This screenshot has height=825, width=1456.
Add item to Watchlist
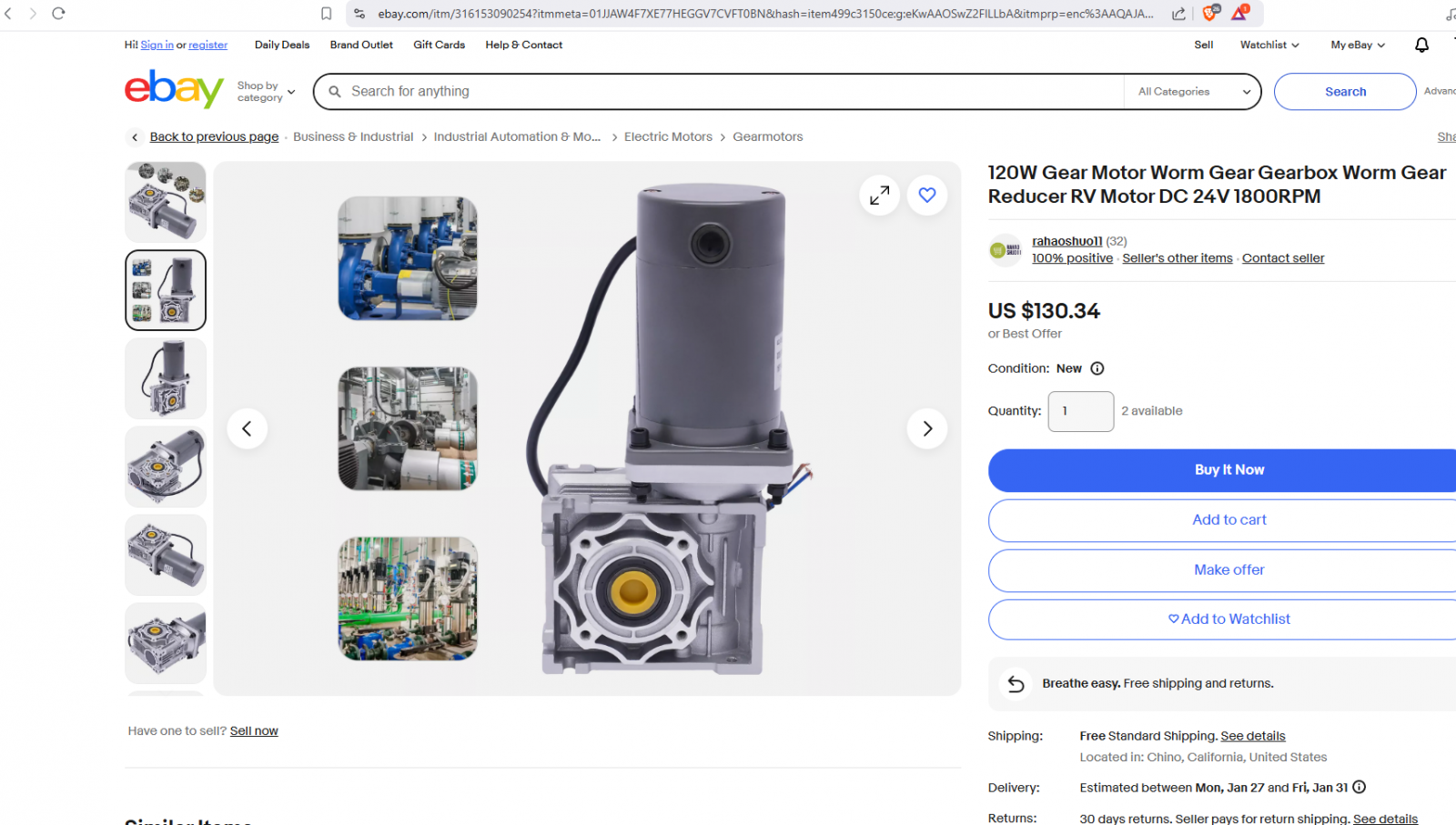[x=1228, y=619]
